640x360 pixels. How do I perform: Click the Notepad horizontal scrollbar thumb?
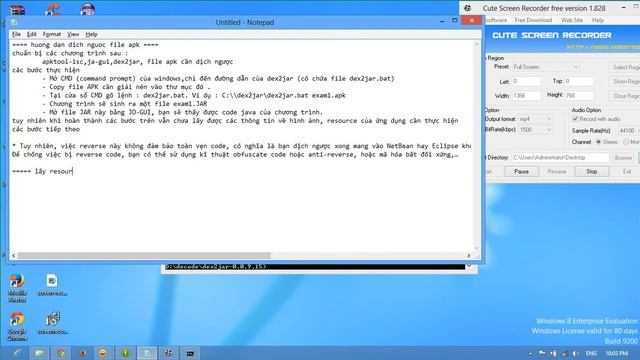[144, 256]
